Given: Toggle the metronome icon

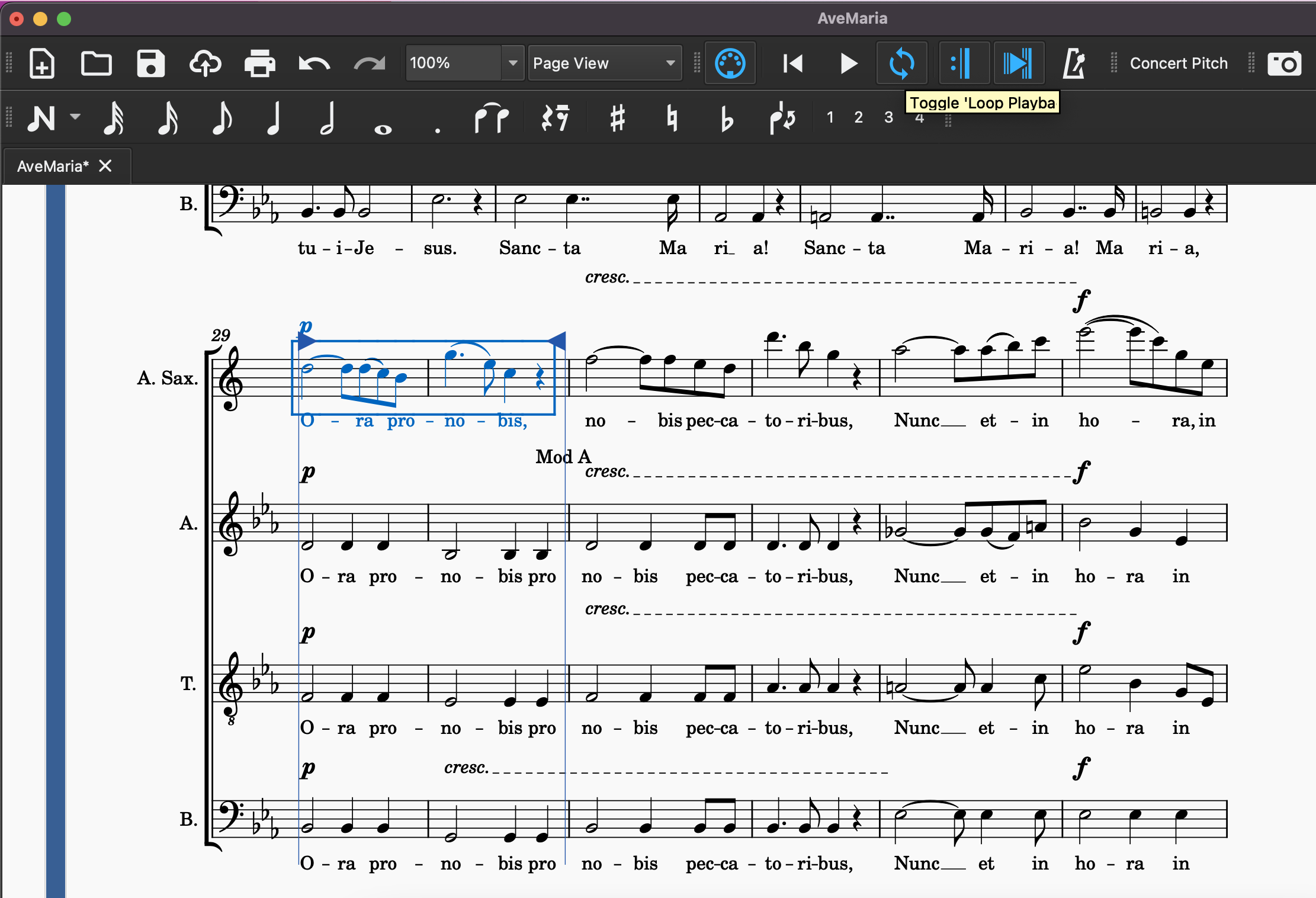Looking at the screenshot, I should [x=1073, y=63].
